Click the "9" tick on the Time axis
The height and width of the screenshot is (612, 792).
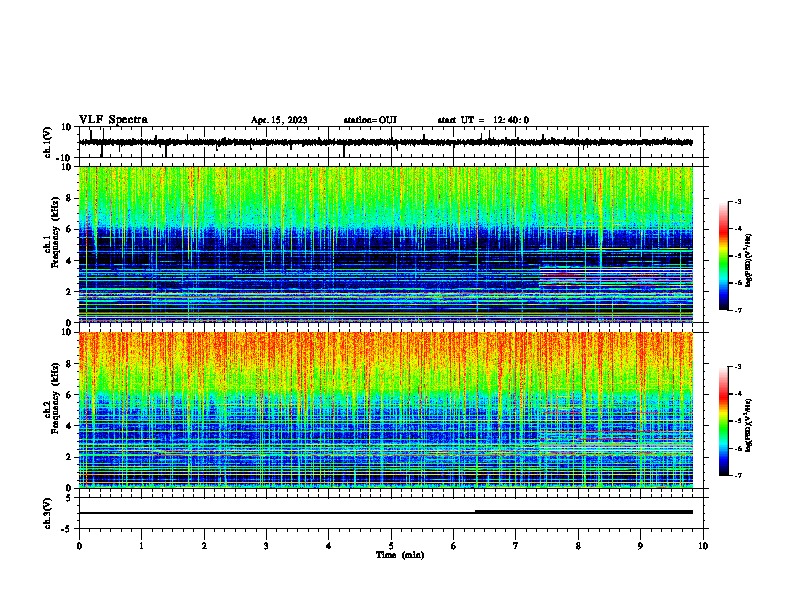pyautogui.click(x=640, y=546)
